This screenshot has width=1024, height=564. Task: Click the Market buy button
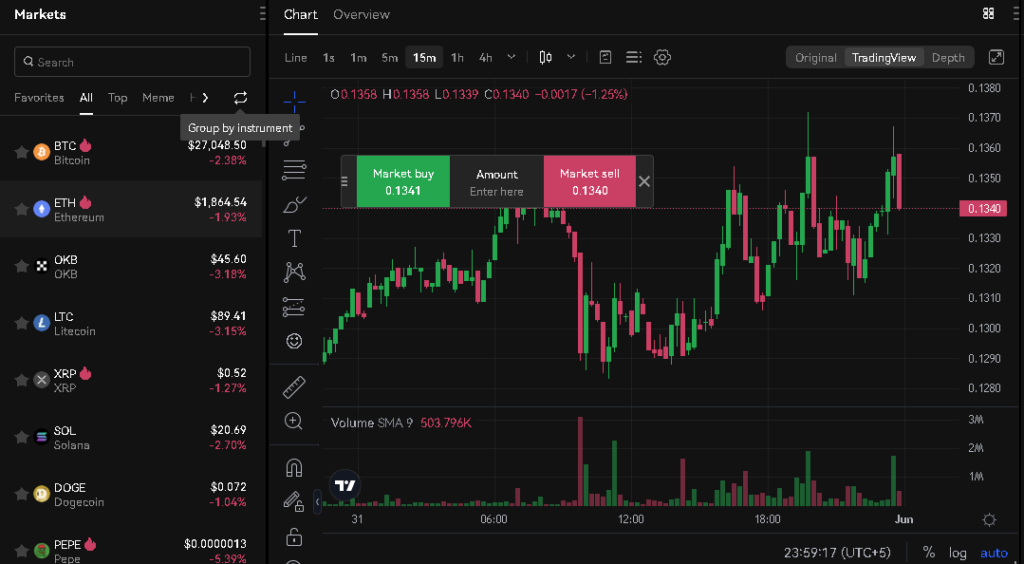pyautogui.click(x=403, y=181)
